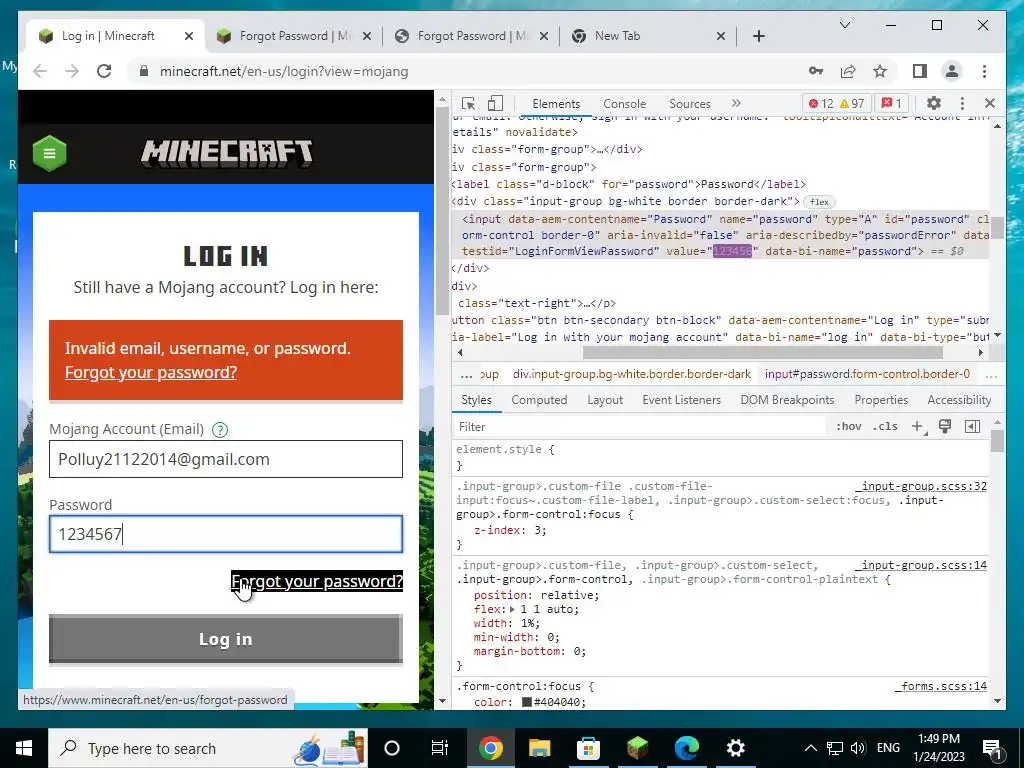Toggle device toolbar in DevTools

pos(496,103)
